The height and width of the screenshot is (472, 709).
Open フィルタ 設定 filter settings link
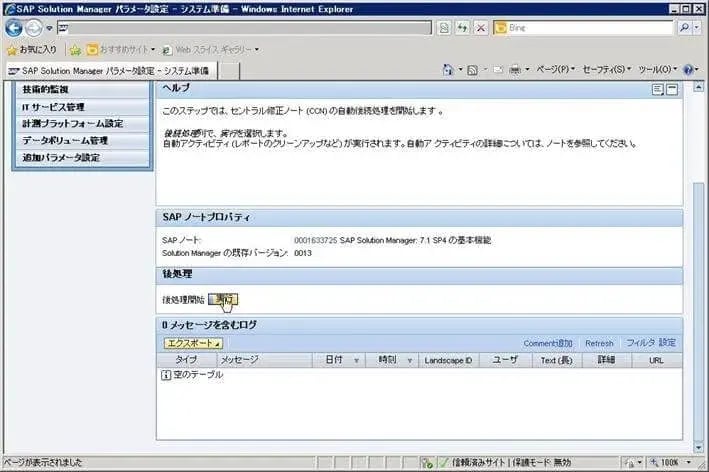(x=651, y=343)
